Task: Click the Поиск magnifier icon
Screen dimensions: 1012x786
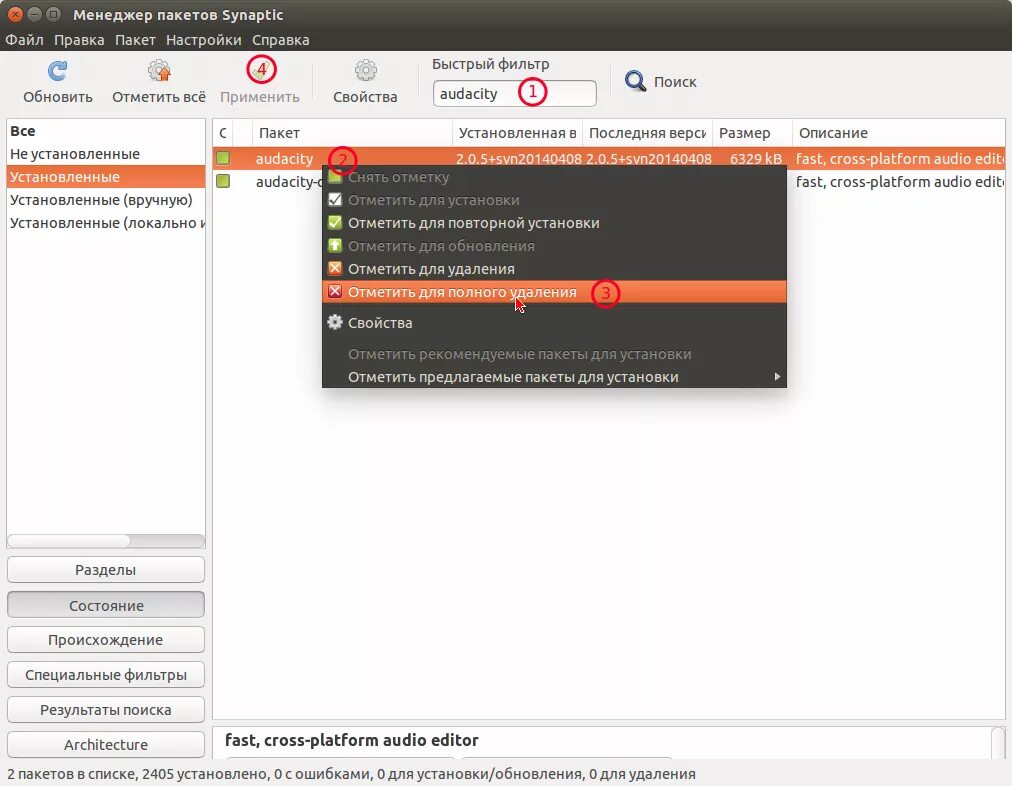Action: tap(635, 81)
